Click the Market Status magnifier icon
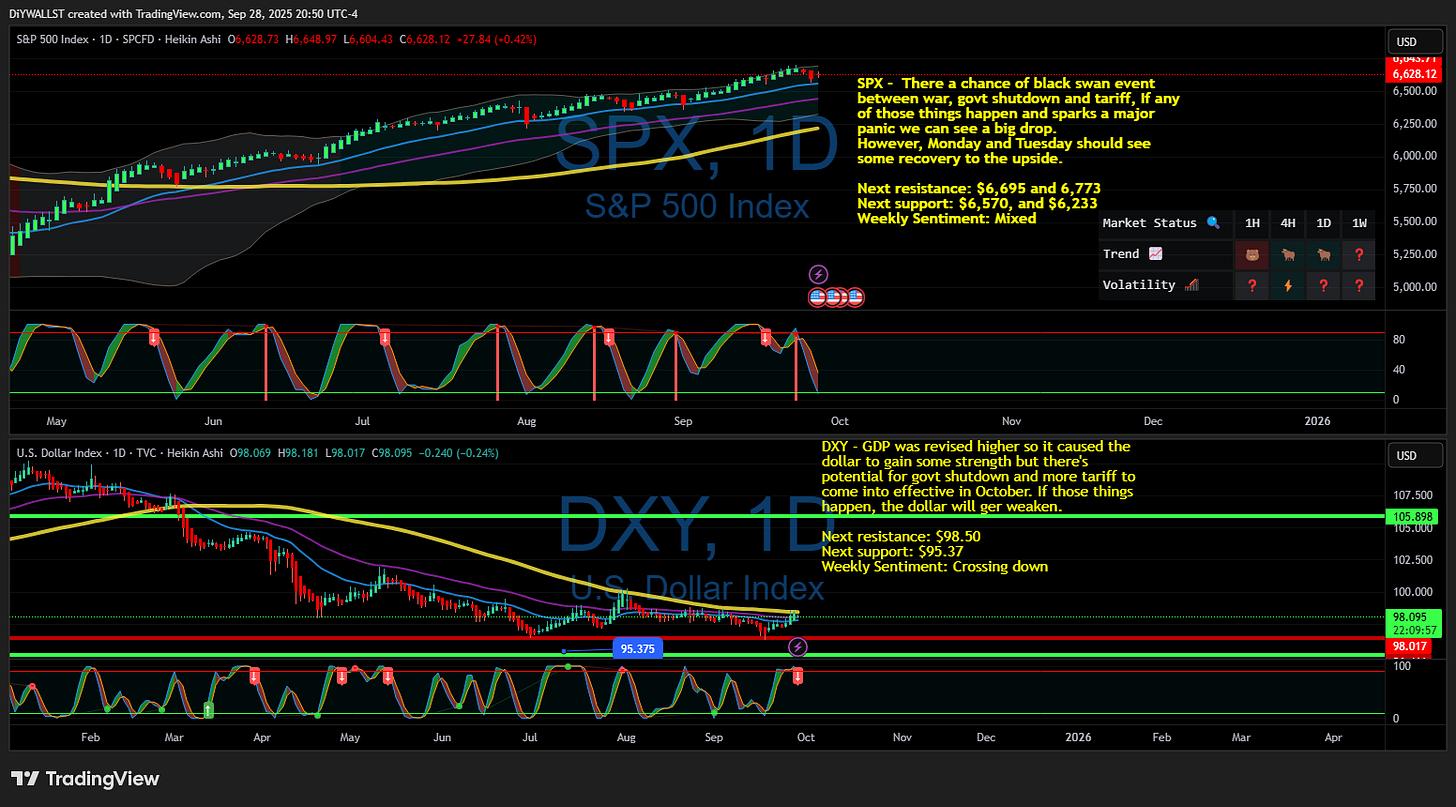Image resolution: width=1456 pixels, height=807 pixels. click(1212, 223)
